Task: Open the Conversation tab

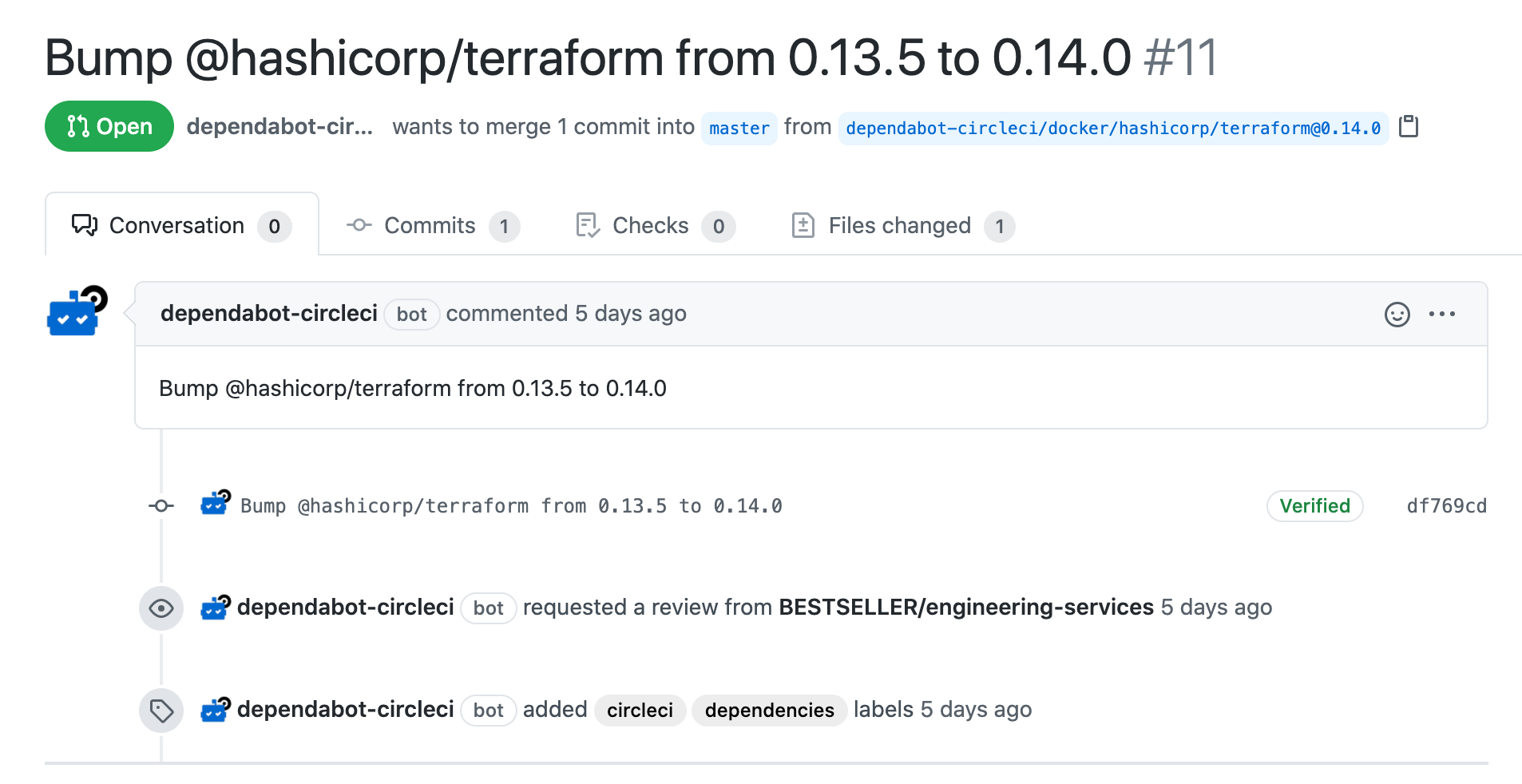Action: (182, 225)
